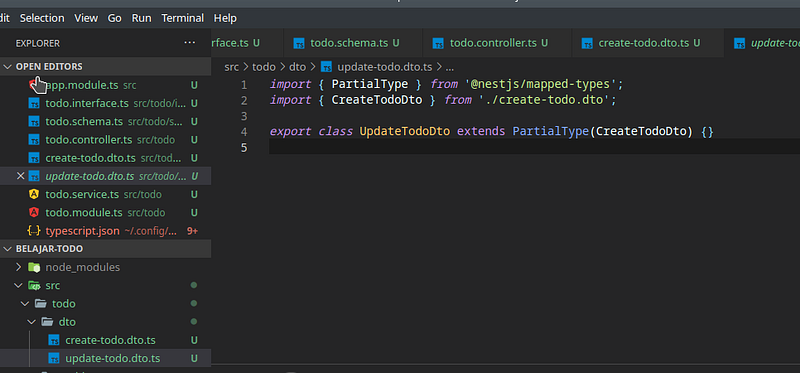Close update-todo.dto.ts in Open Editors
This screenshot has width=800, height=373.
click(20, 176)
